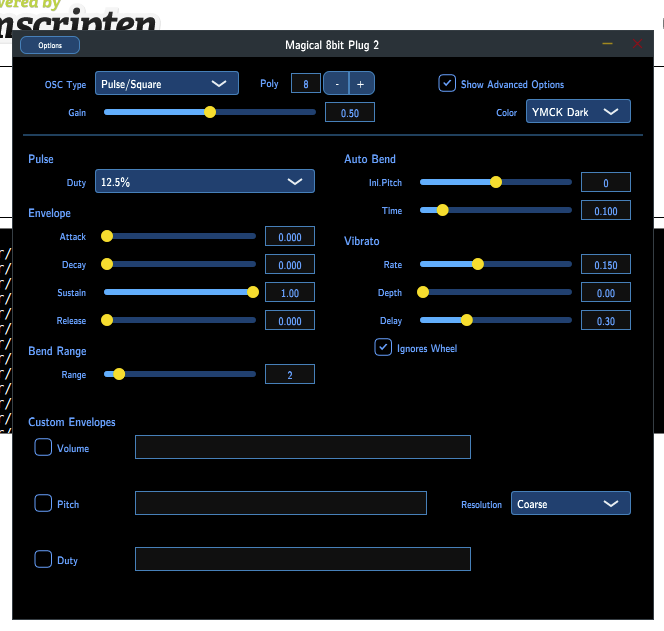Click the Volume envelope text field
The width and height of the screenshot is (664, 631).
pos(303,447)
